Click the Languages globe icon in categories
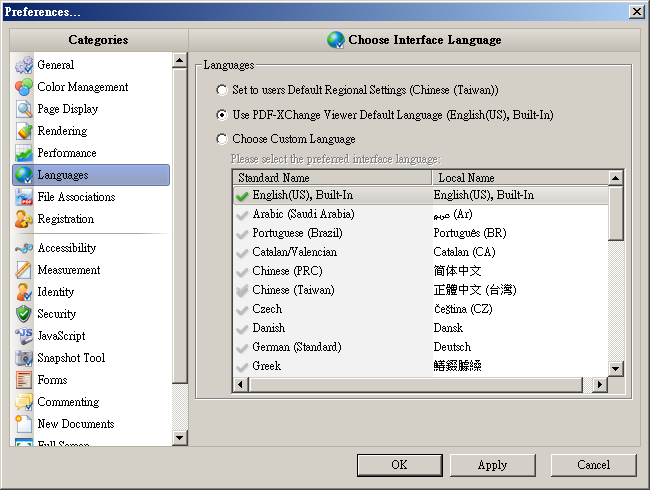This screenshot has height=490, width=650. point(24,175)
